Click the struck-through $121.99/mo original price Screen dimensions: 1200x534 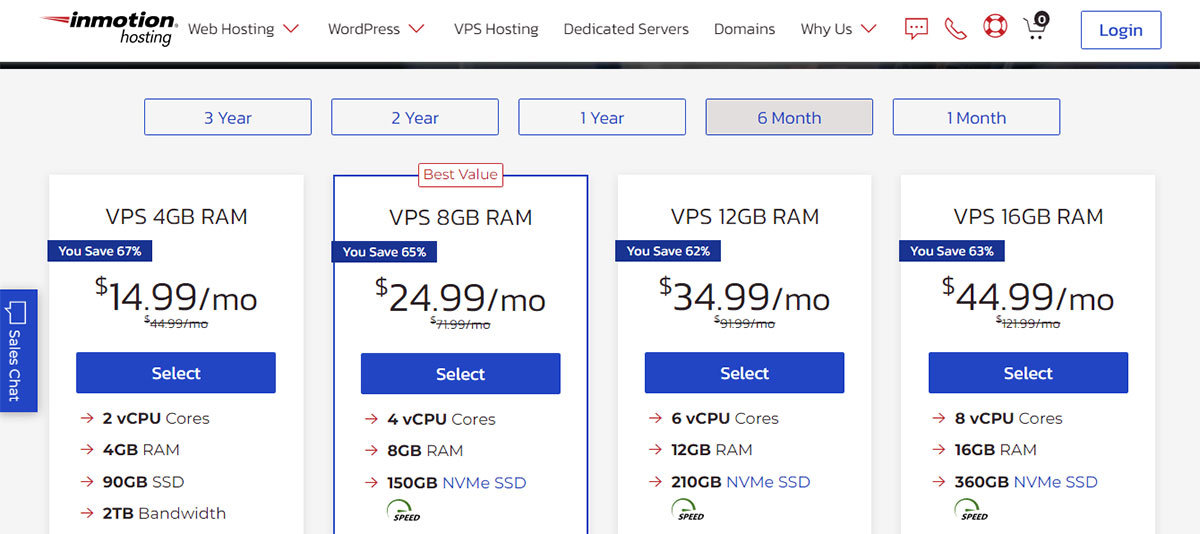1028,322
